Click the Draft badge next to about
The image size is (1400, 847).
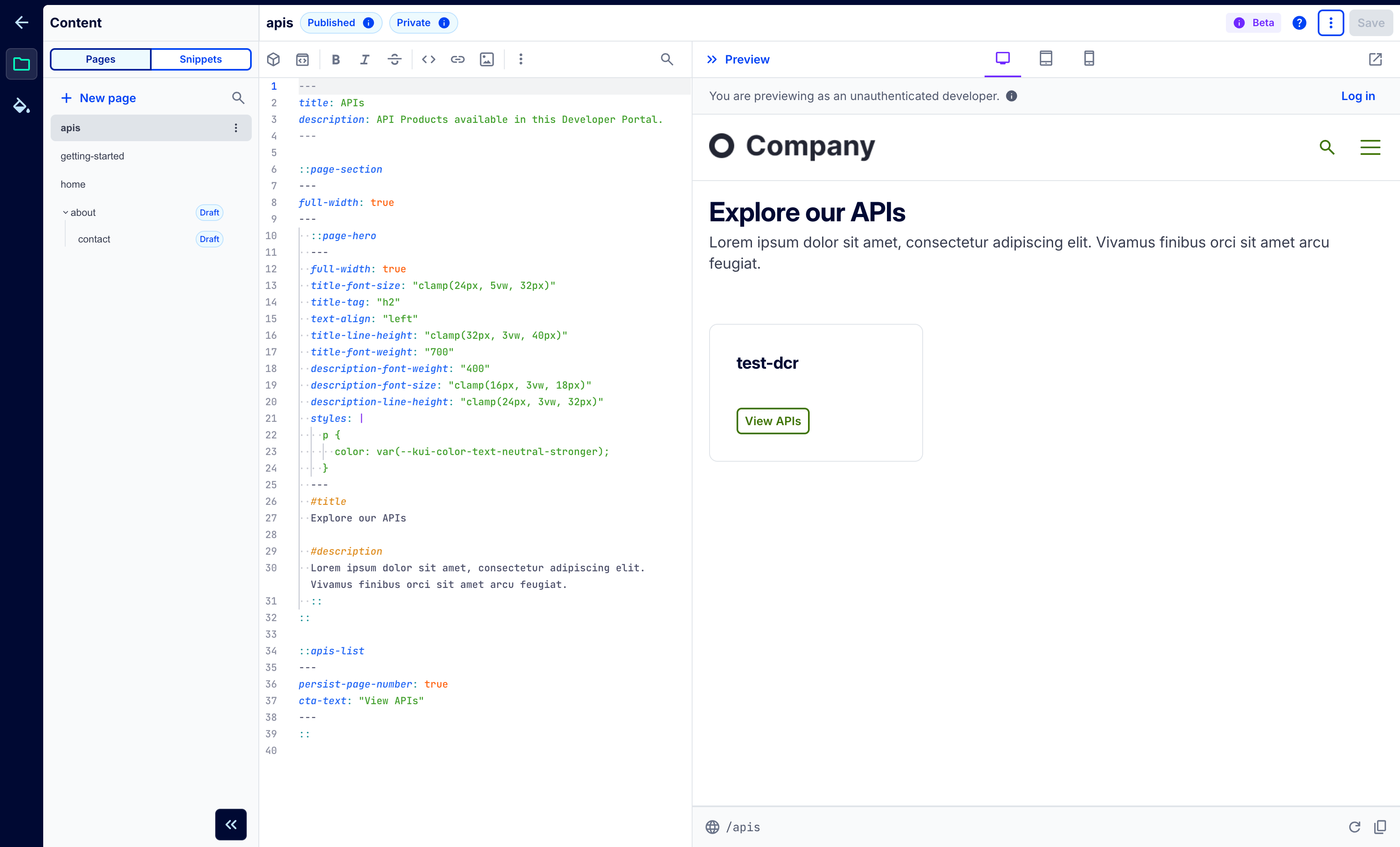point(209,212)
